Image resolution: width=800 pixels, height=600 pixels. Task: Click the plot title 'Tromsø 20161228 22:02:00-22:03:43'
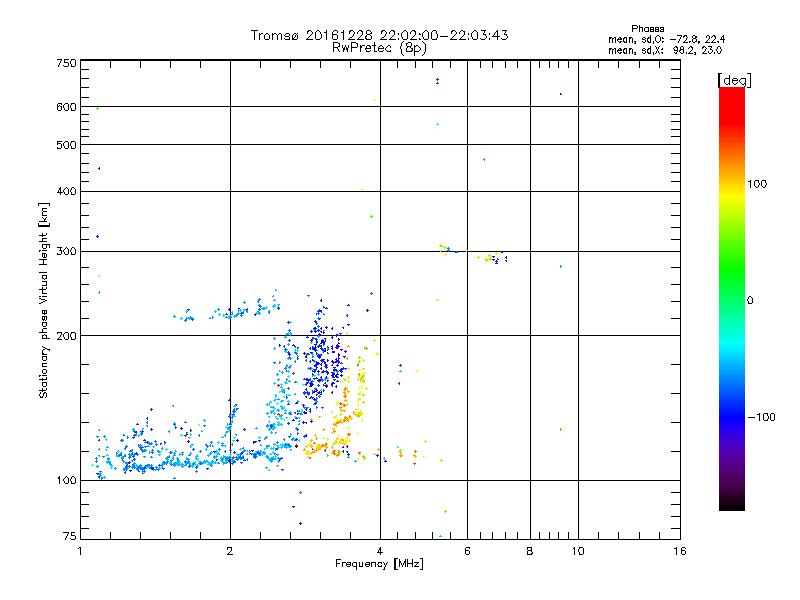(x=379, y=35)
